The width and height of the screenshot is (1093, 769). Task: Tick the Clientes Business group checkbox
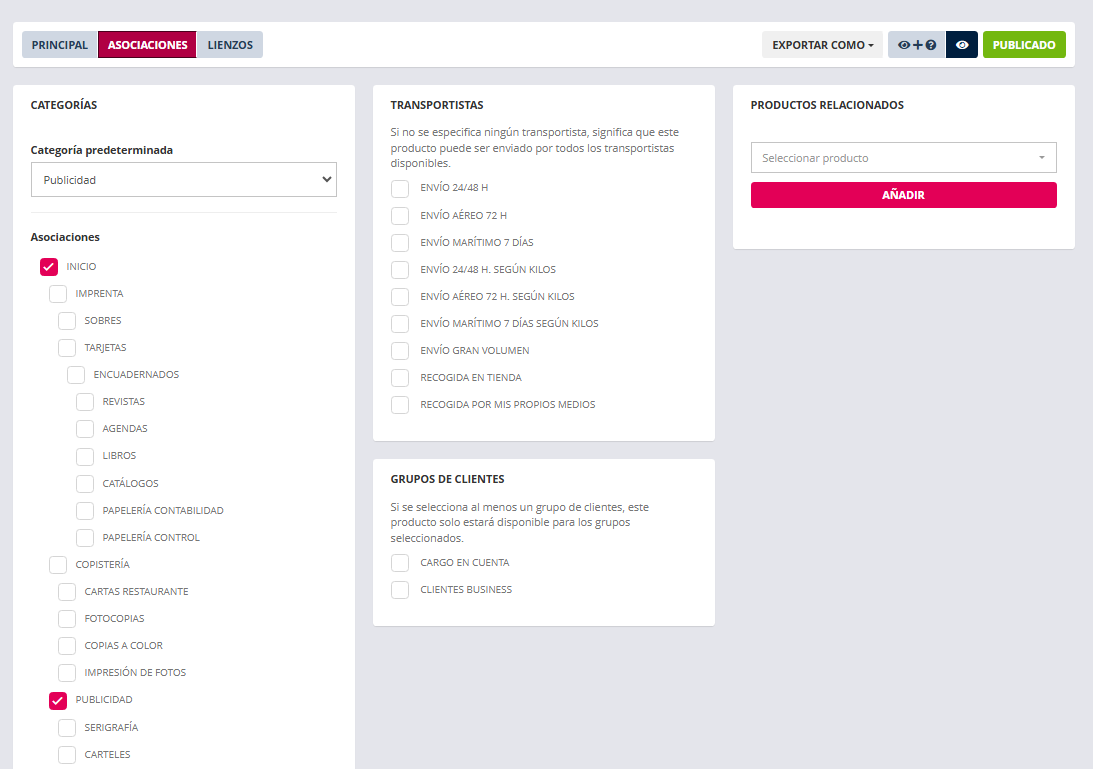click(x=400, y=590)
